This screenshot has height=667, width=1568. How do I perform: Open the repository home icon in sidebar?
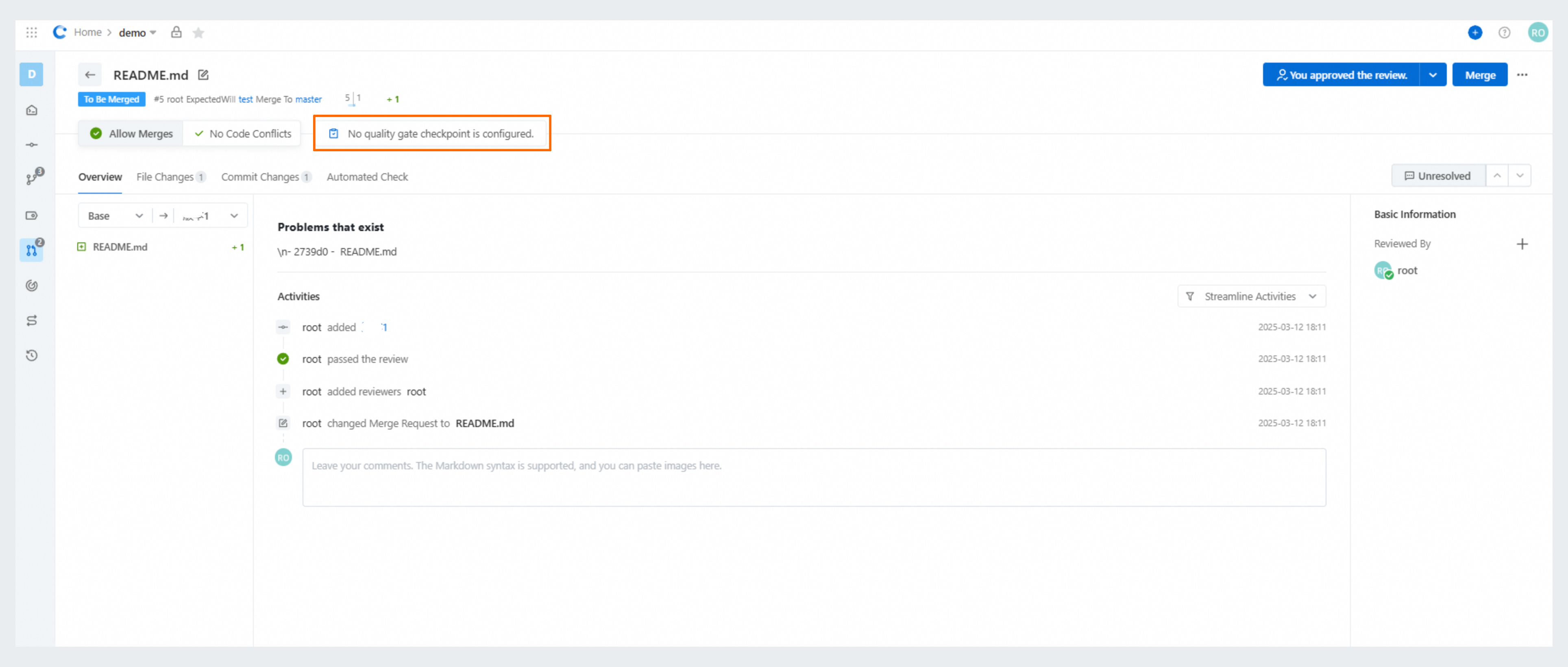31,110
